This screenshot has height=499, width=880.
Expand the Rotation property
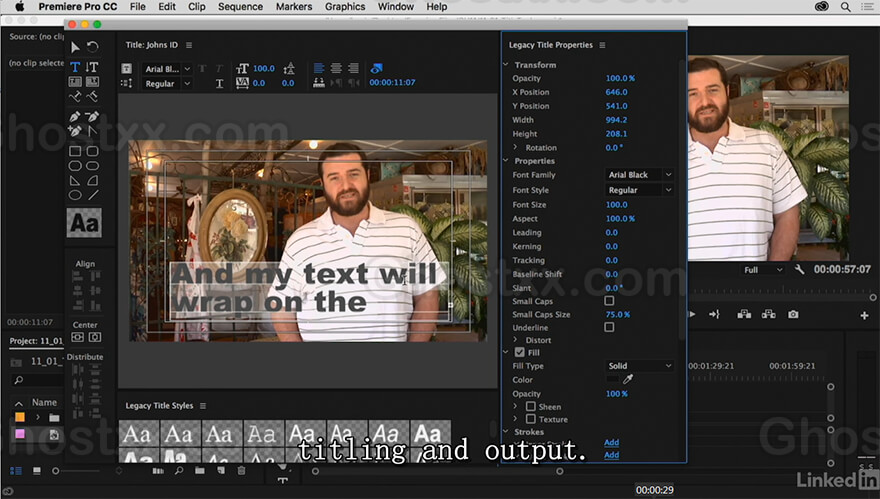pos(515,148)
